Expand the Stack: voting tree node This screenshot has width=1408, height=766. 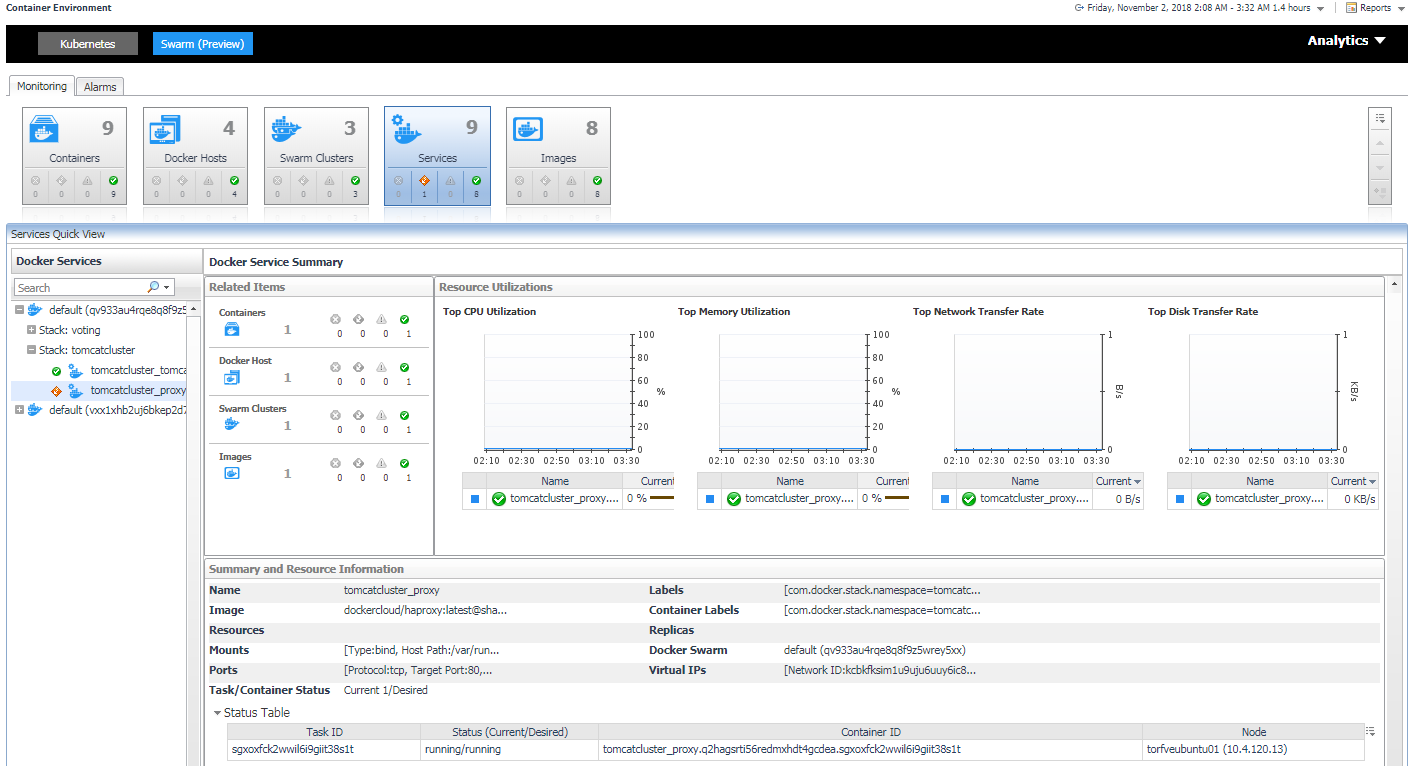(32, 330)
